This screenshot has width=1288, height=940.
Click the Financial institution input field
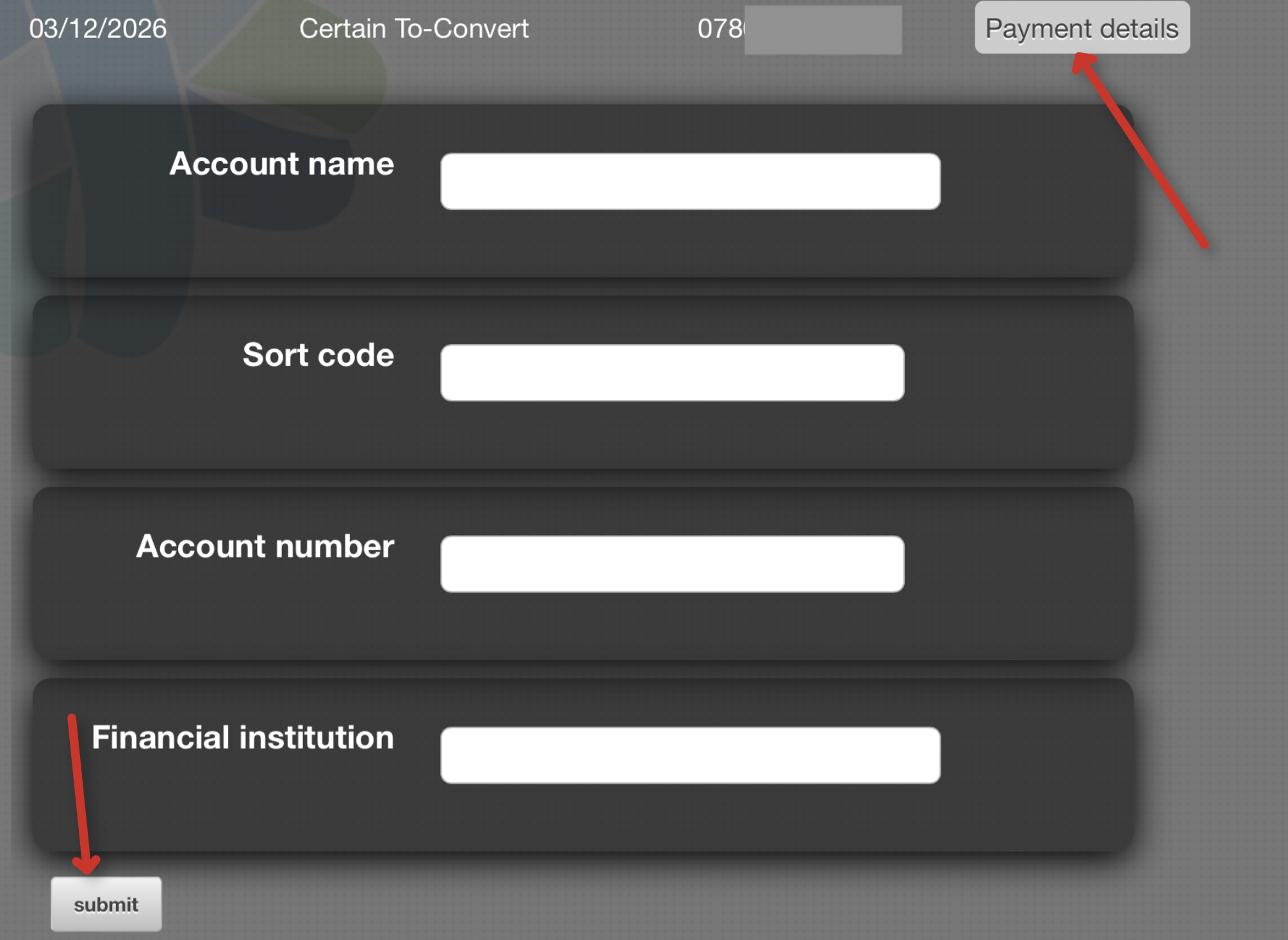690,755
